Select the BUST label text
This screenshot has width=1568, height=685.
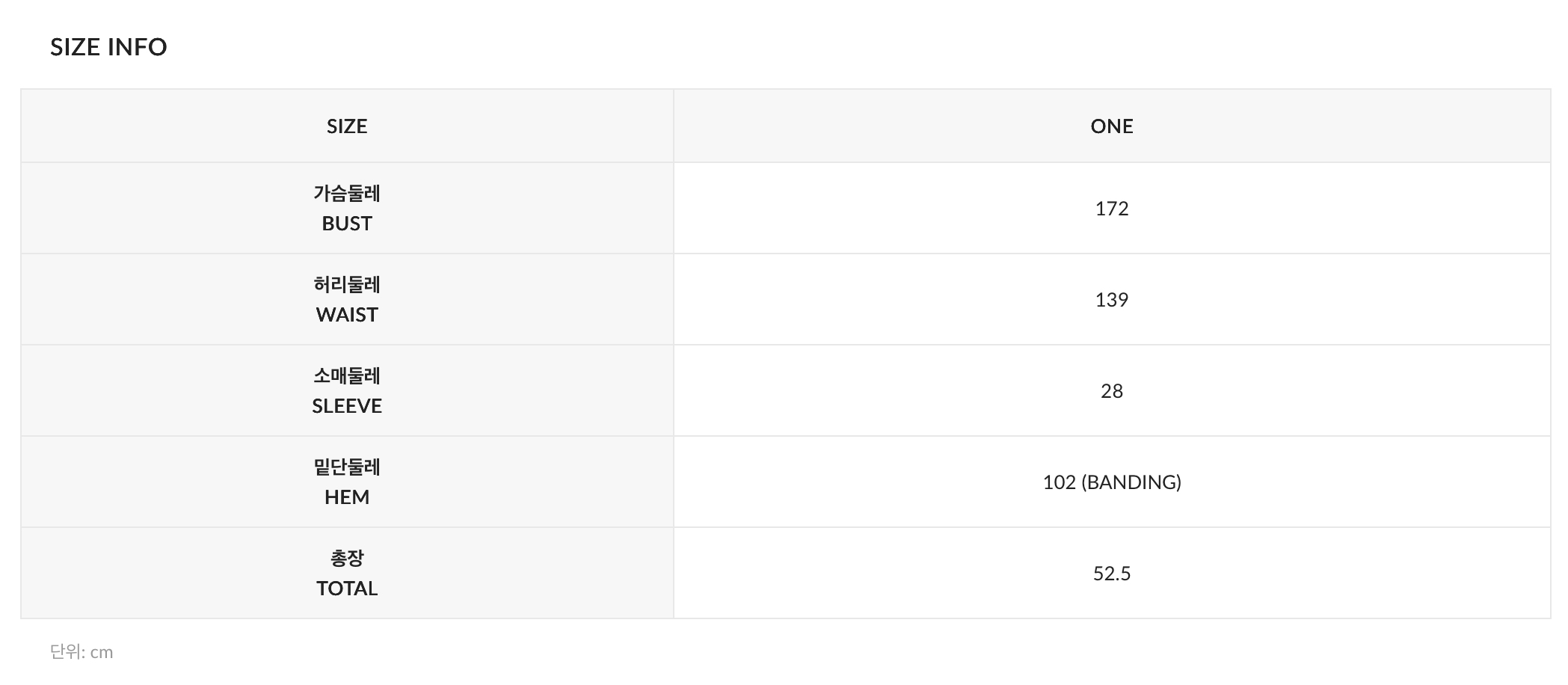pyautogui.click(x=347, y=224)
